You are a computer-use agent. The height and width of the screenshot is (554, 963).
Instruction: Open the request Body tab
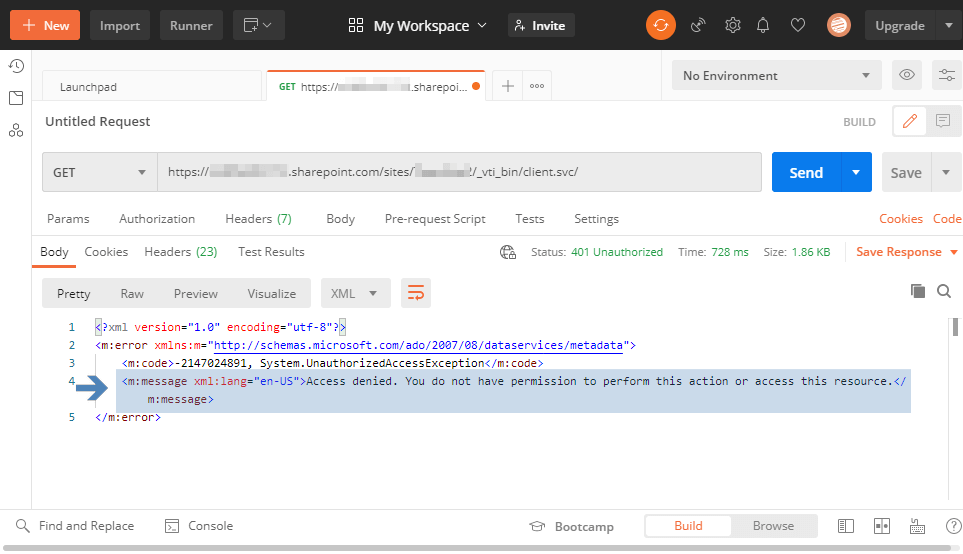[340, 219]
